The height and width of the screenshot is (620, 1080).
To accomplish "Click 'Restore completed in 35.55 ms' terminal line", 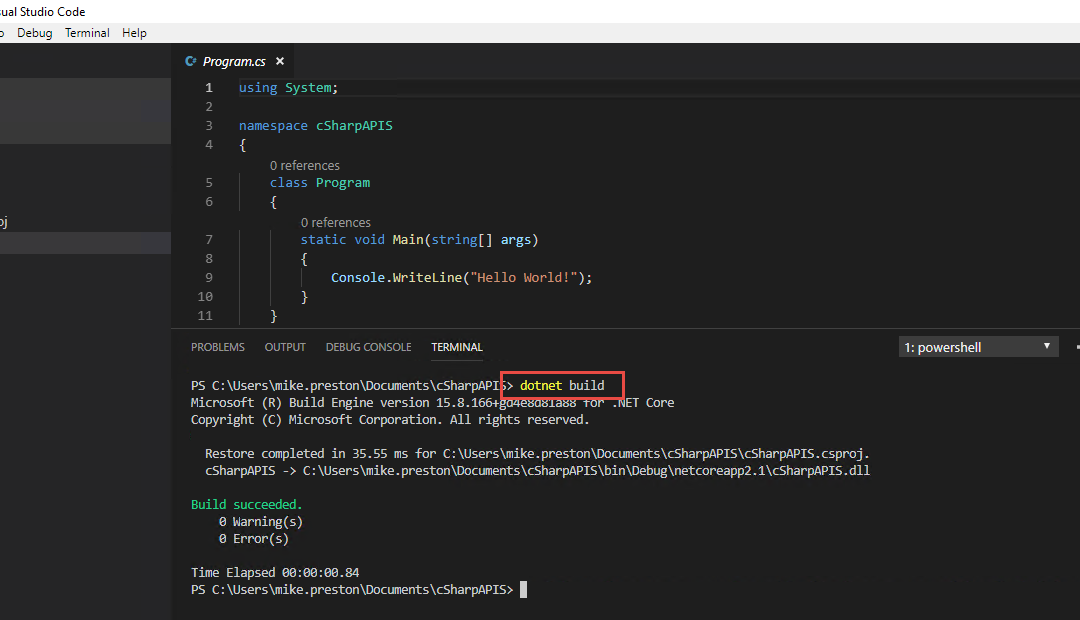I will [537, 454].
